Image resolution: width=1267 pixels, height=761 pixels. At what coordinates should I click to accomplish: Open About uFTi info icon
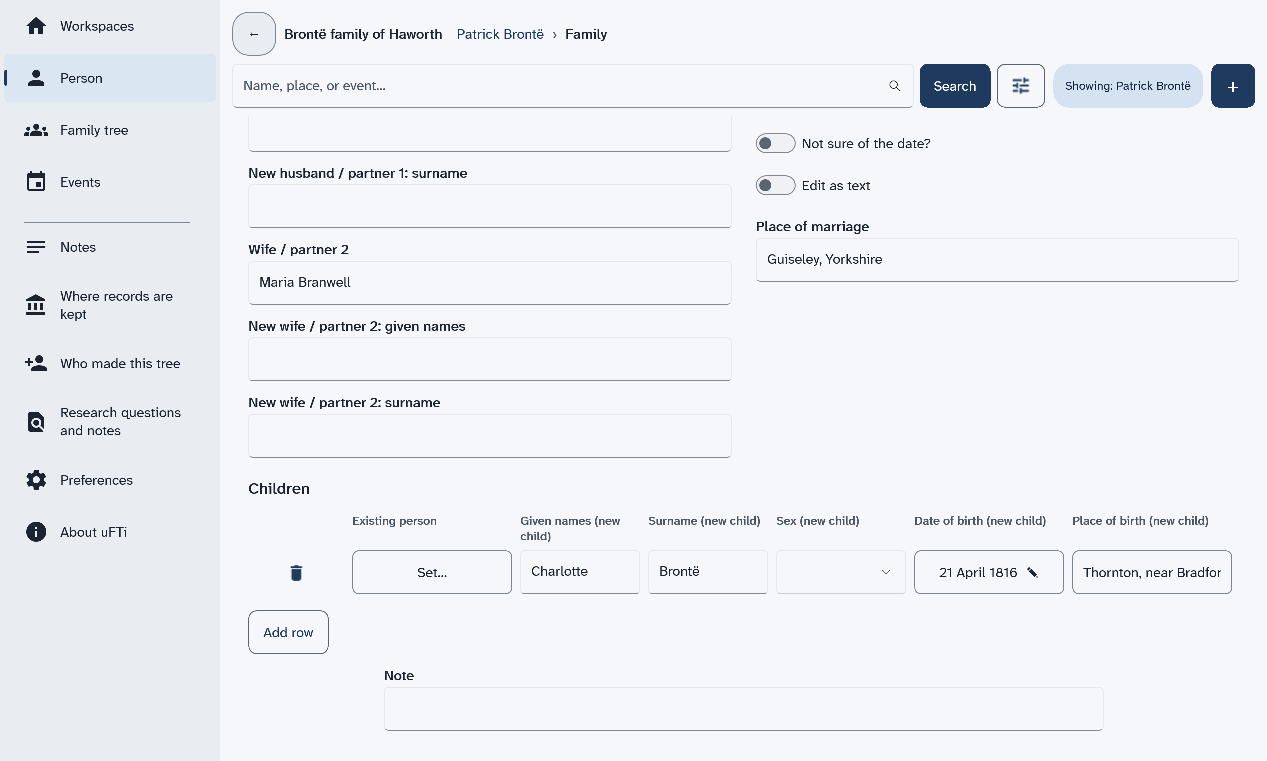click(36, 532)
